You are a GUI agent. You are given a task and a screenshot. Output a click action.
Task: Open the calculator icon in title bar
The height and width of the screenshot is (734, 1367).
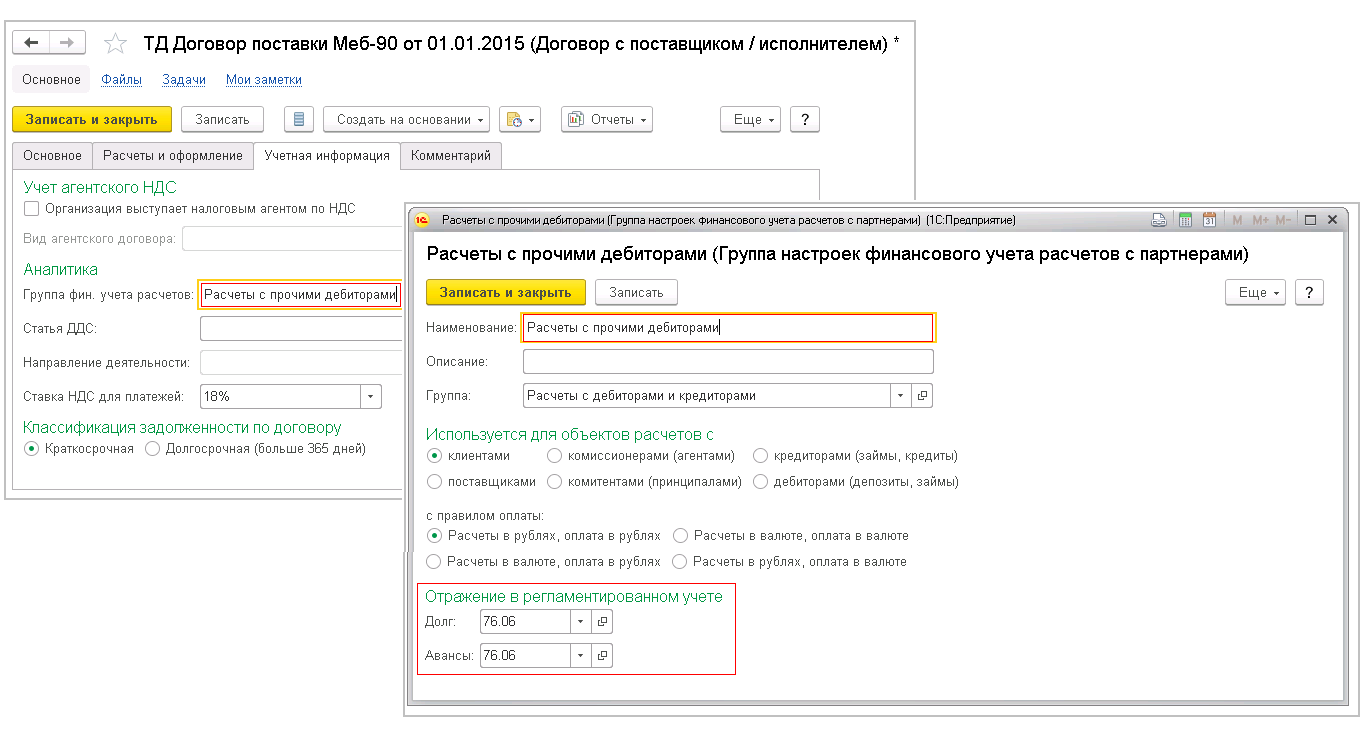1185,220
